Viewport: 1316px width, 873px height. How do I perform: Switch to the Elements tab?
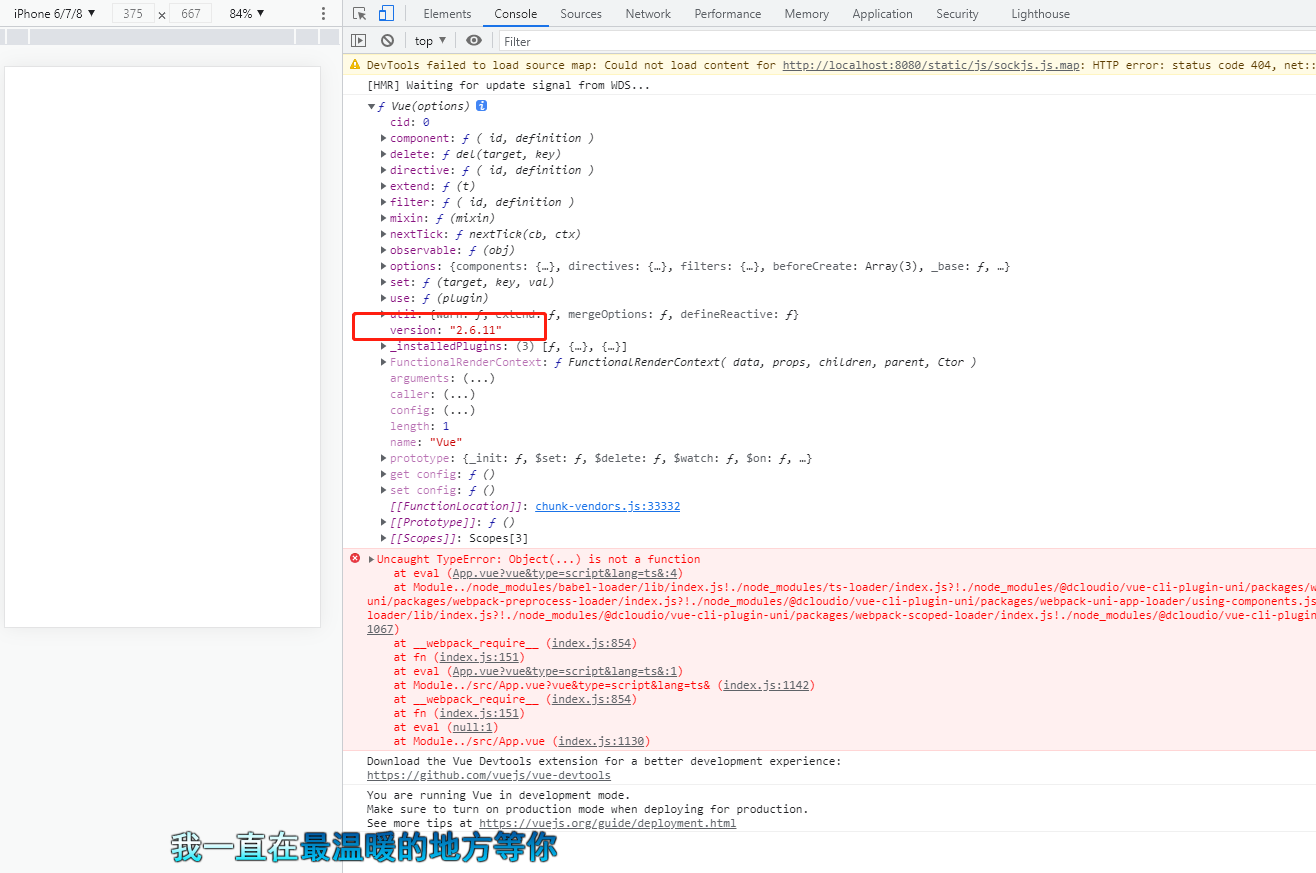[x=447, y=14]
